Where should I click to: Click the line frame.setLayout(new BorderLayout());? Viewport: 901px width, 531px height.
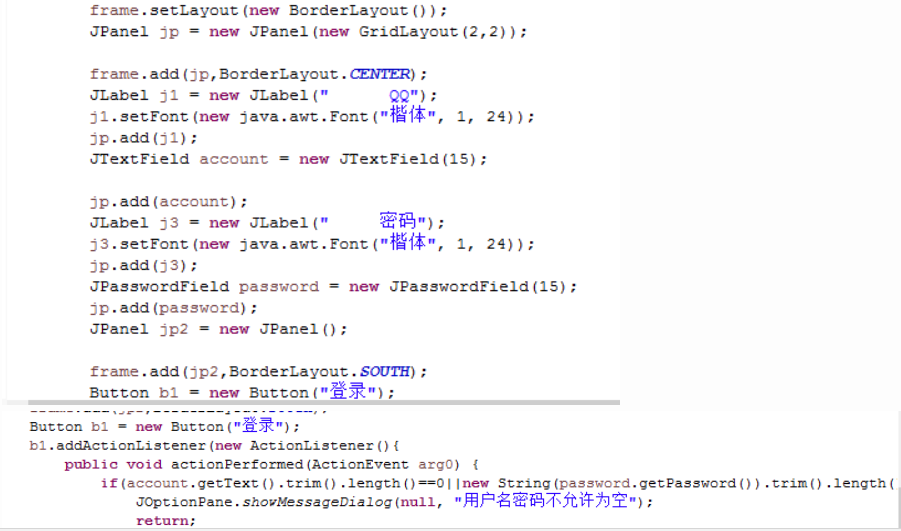tap(268, 10)
